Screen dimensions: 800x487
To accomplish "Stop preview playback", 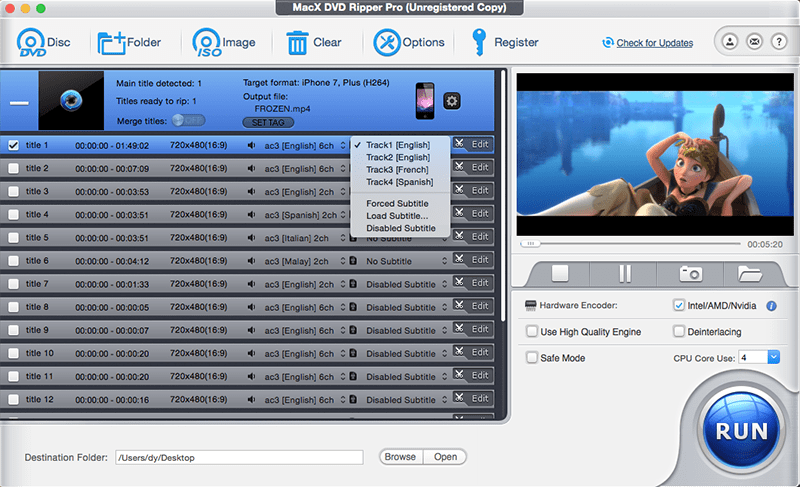I will pyautogui.click(x=560, y=273).
